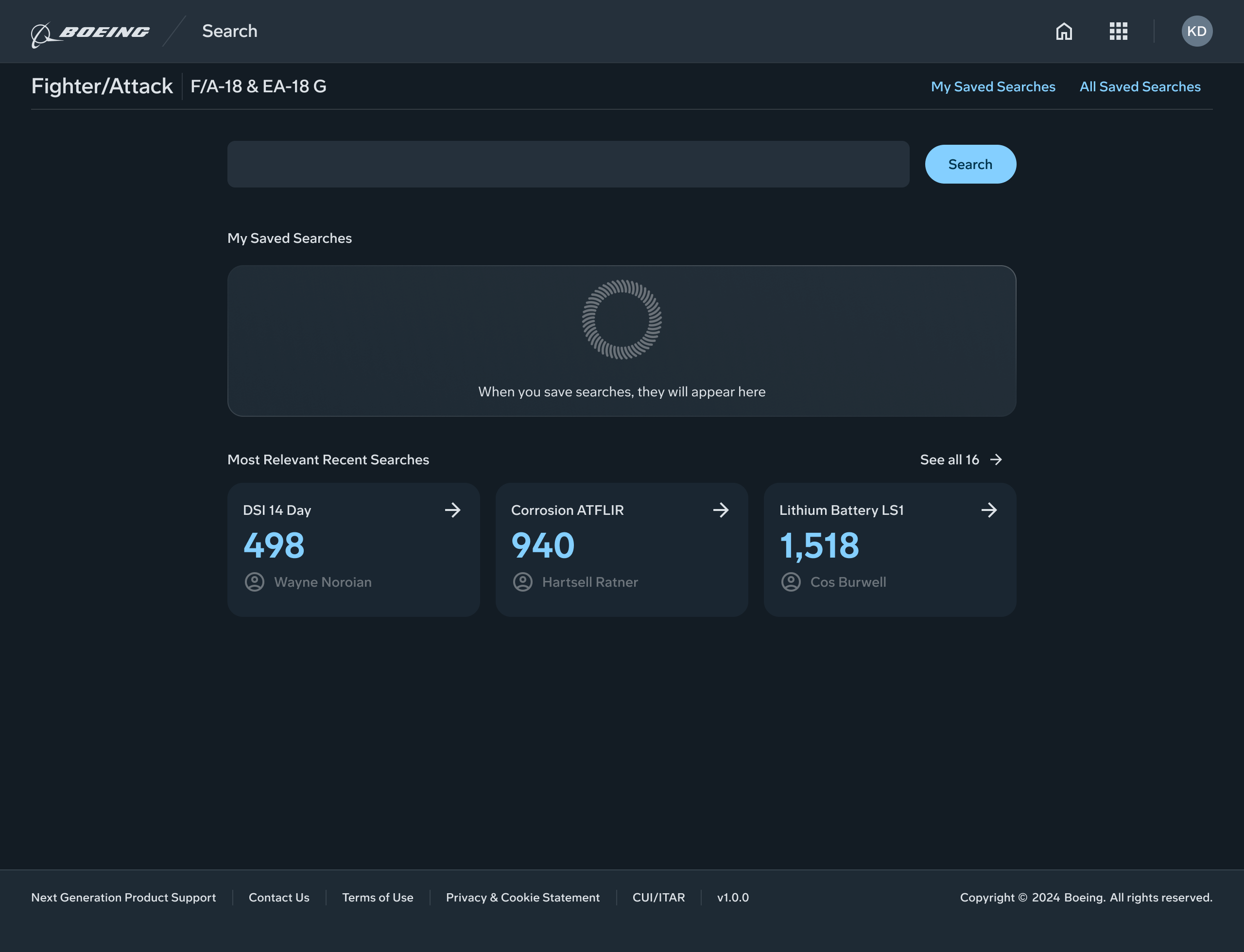Screen dimensions: 1244x952
Task: Click the 498 result count
Action: tap(274, 545)
